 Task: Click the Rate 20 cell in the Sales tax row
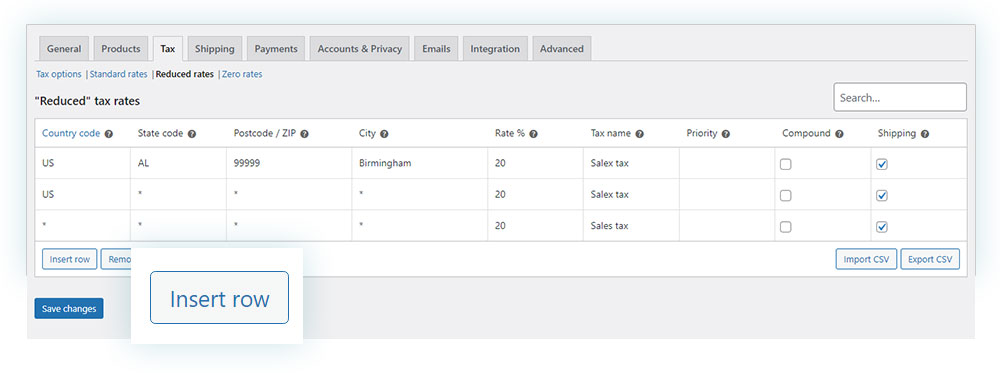pos(536,226)
